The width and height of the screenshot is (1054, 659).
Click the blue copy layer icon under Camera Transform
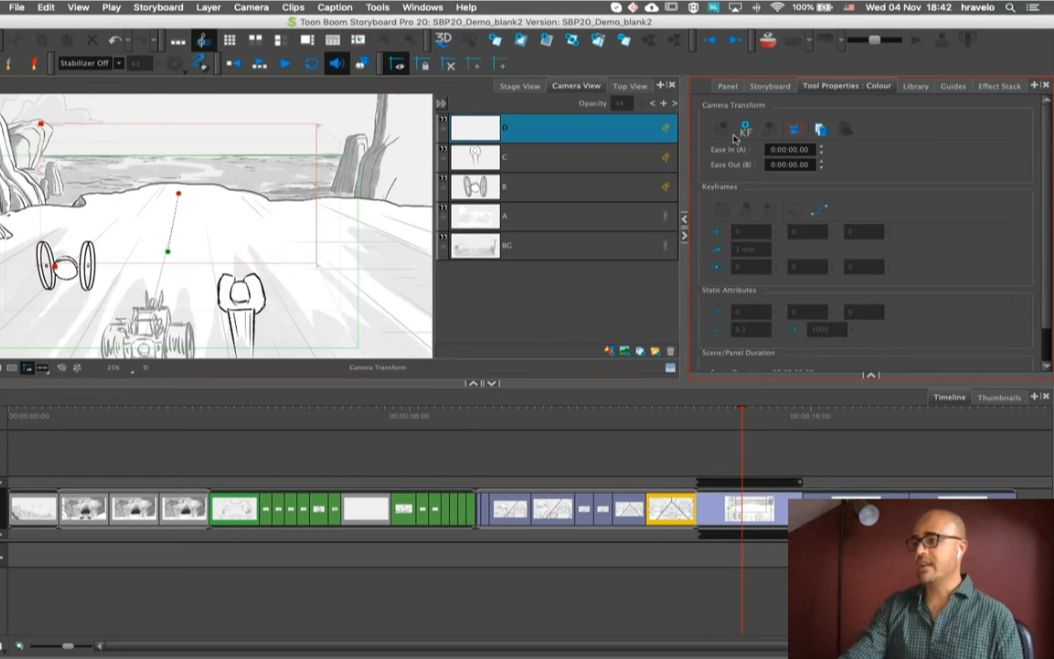[820, 130]
